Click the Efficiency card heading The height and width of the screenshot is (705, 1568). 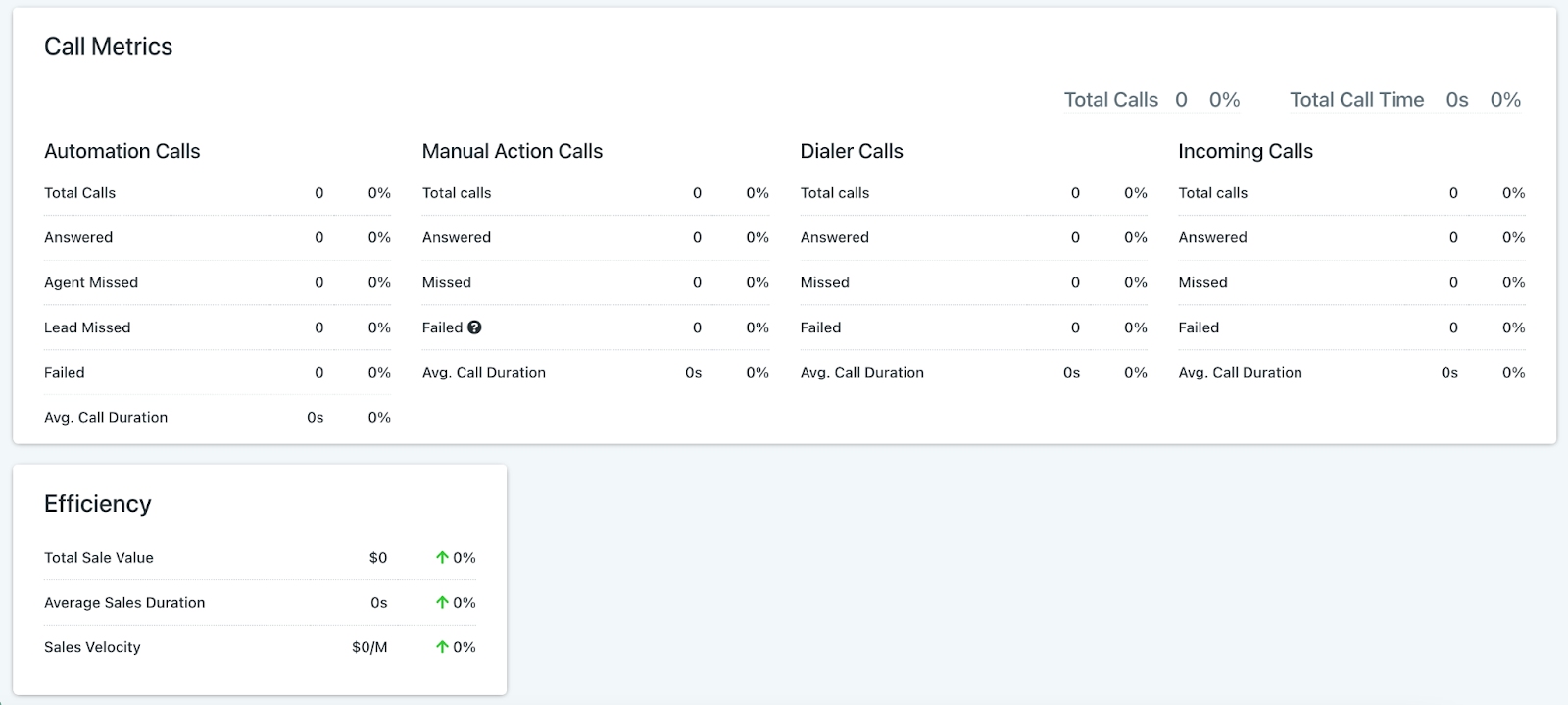(97, 504)
